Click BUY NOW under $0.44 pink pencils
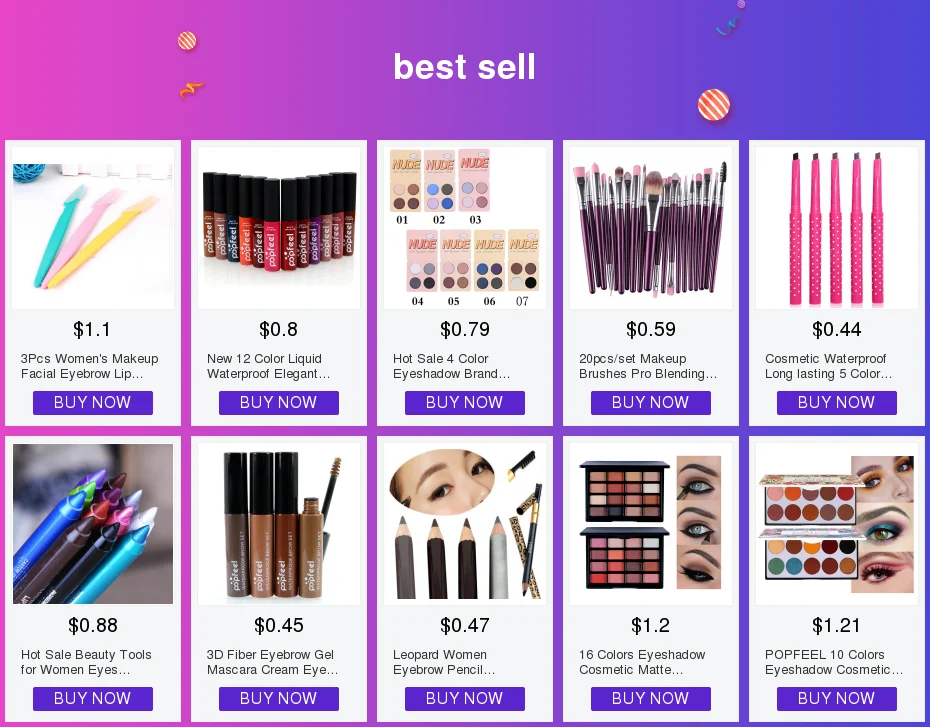 click(x=836, y=403)
